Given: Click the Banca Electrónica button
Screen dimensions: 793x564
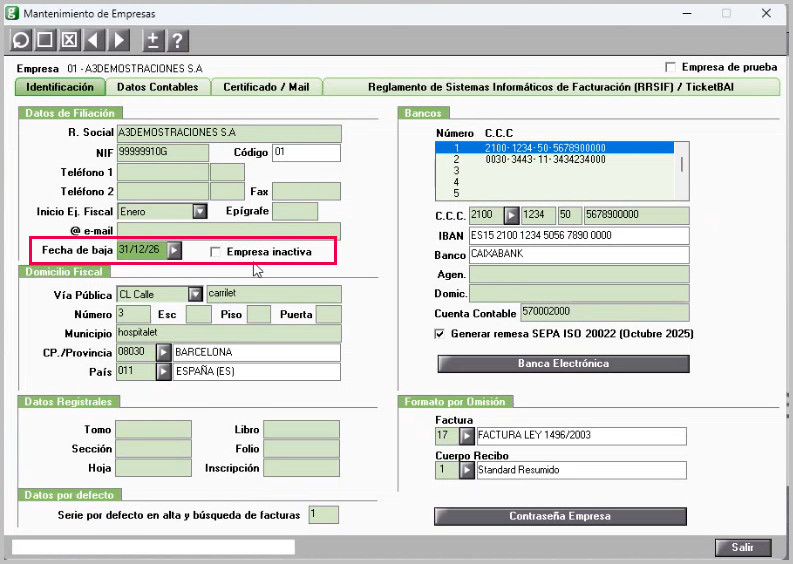Looking at the screenshot, I should tap(563, 364).
